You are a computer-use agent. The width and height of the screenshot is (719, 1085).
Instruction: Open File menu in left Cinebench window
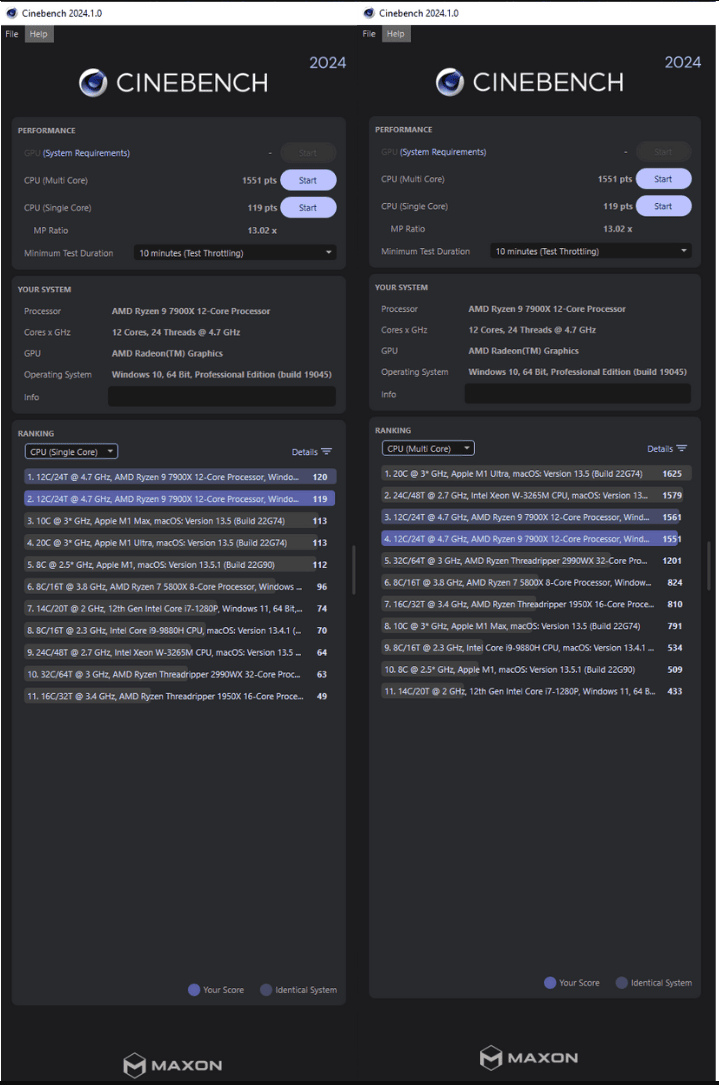[x=12, y=34]
